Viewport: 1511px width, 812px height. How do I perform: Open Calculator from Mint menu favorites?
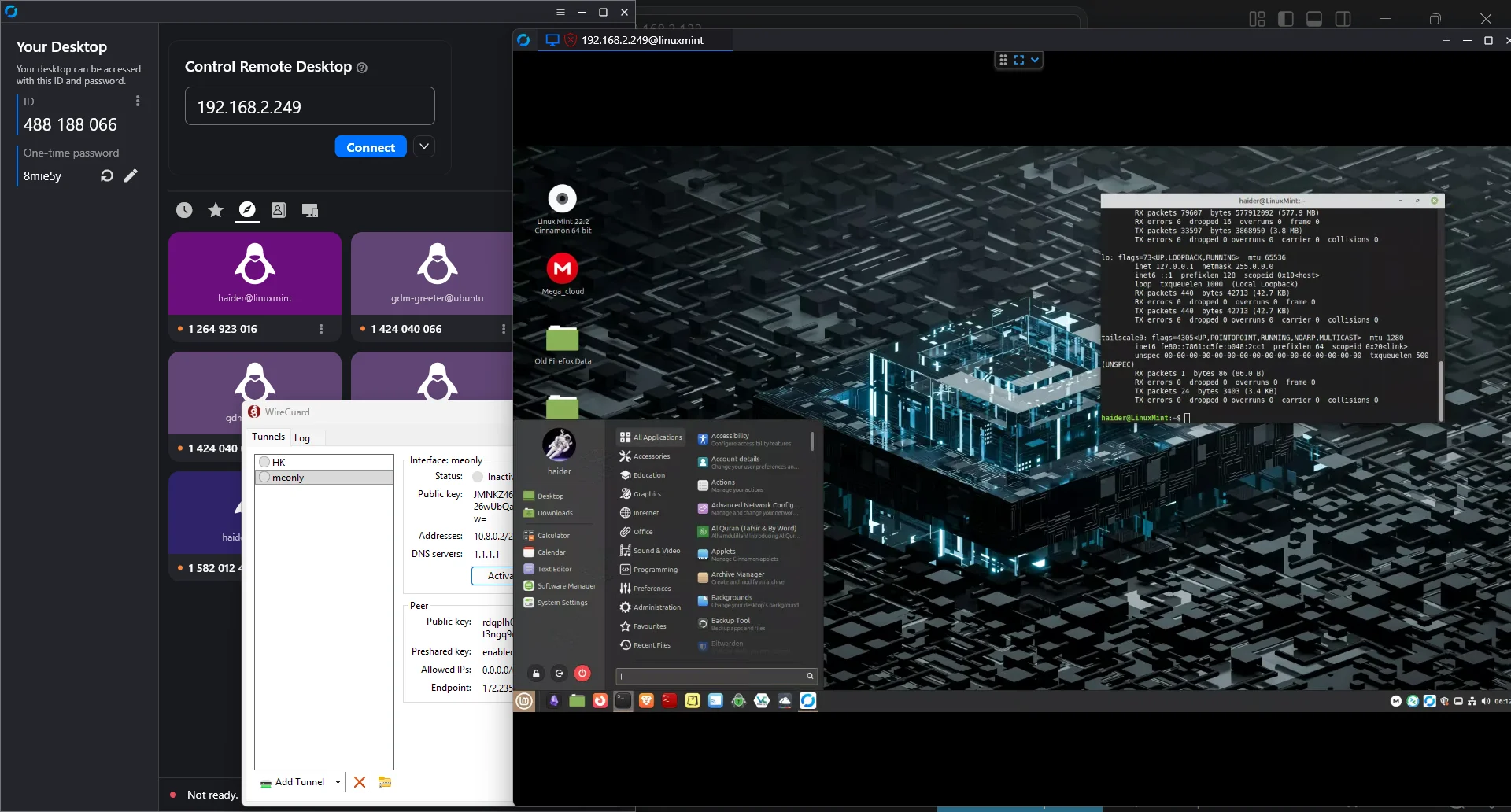pyautogui.click(x=547, y=536)
